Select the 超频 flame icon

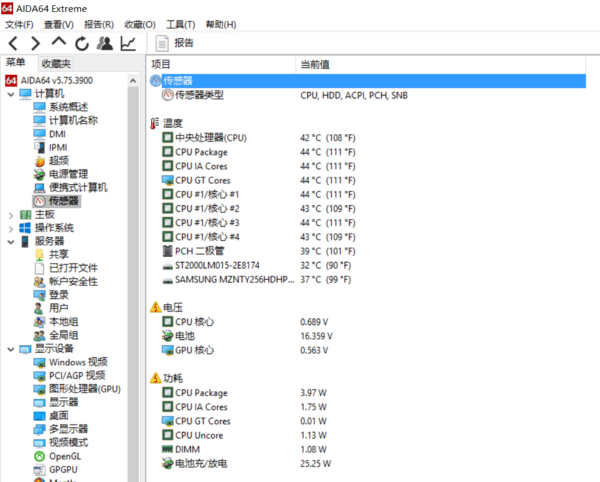tap(39, 161)
